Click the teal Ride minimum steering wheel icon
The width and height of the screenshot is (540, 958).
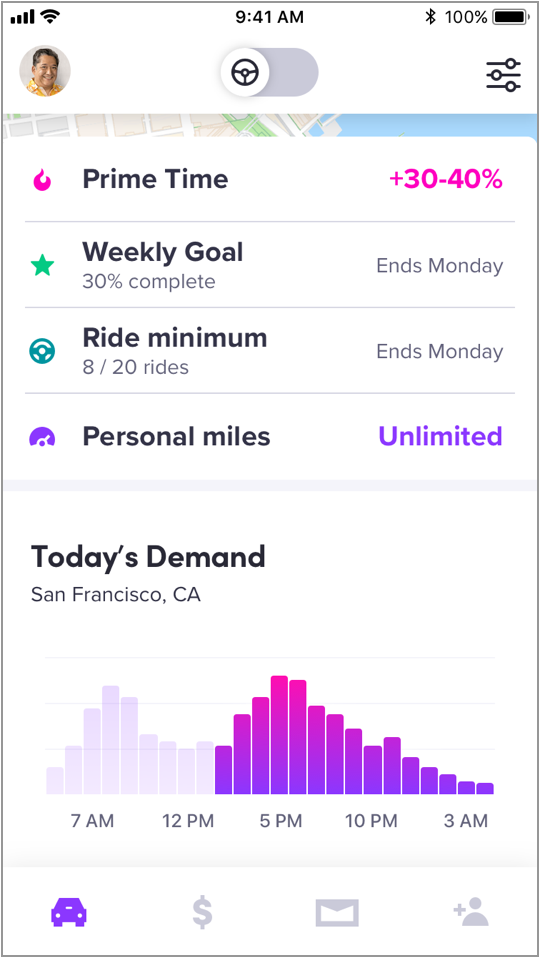point(43,351)
